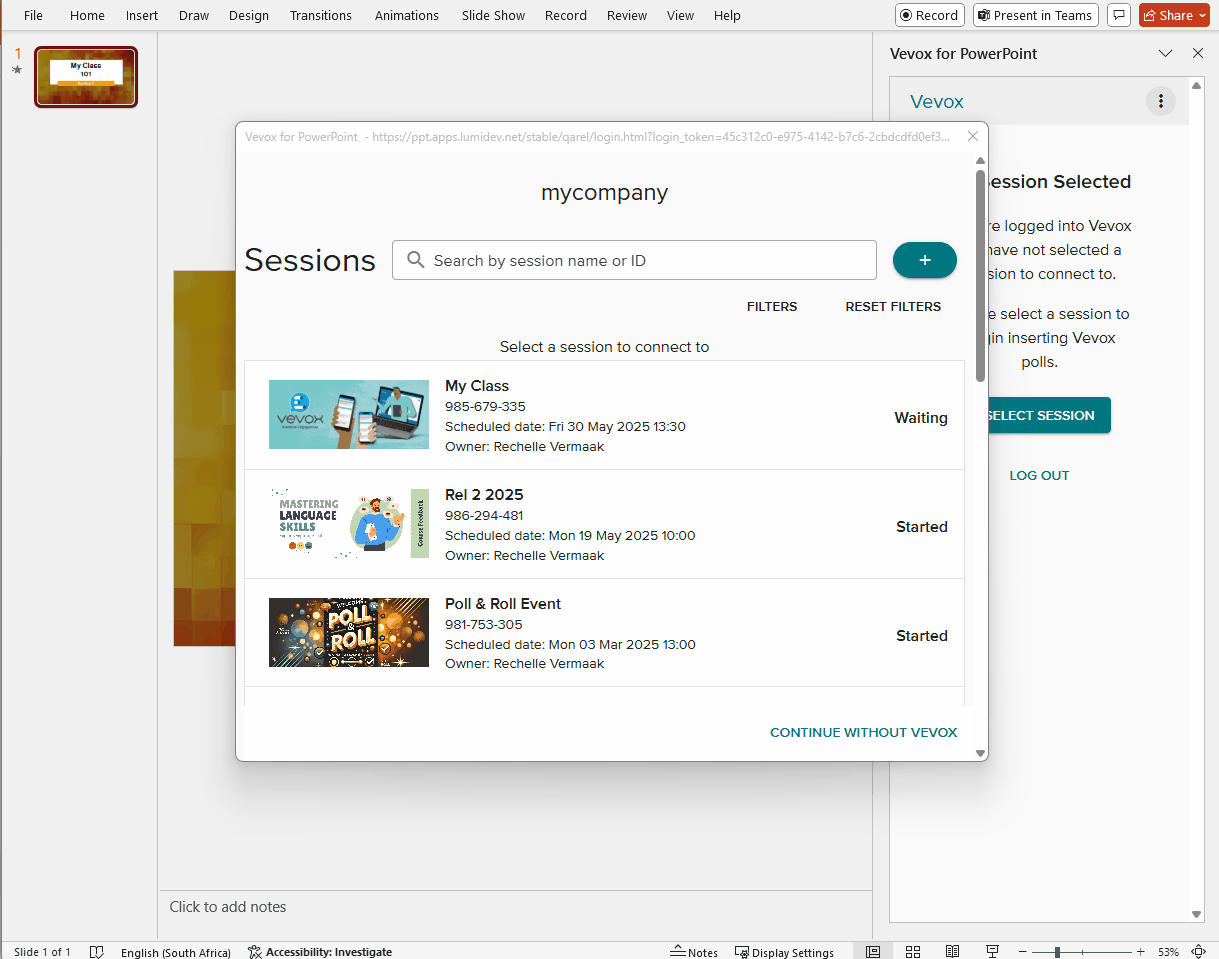Switch to Slide Sorter view

coord(913,952)
